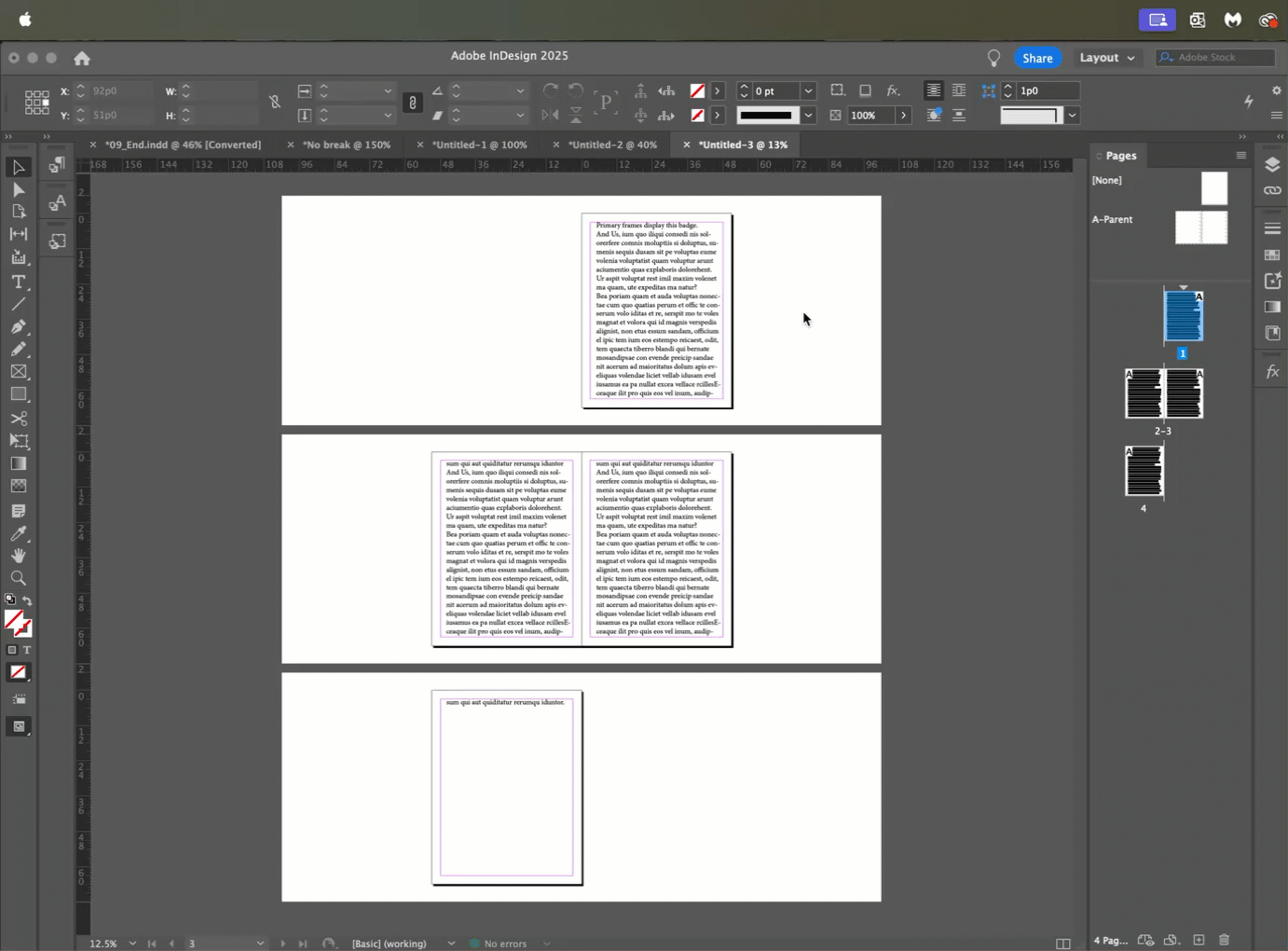Screen dimensions: 1288x951
Task: Open the stroke style dropdown
Action: pos(808,116)
